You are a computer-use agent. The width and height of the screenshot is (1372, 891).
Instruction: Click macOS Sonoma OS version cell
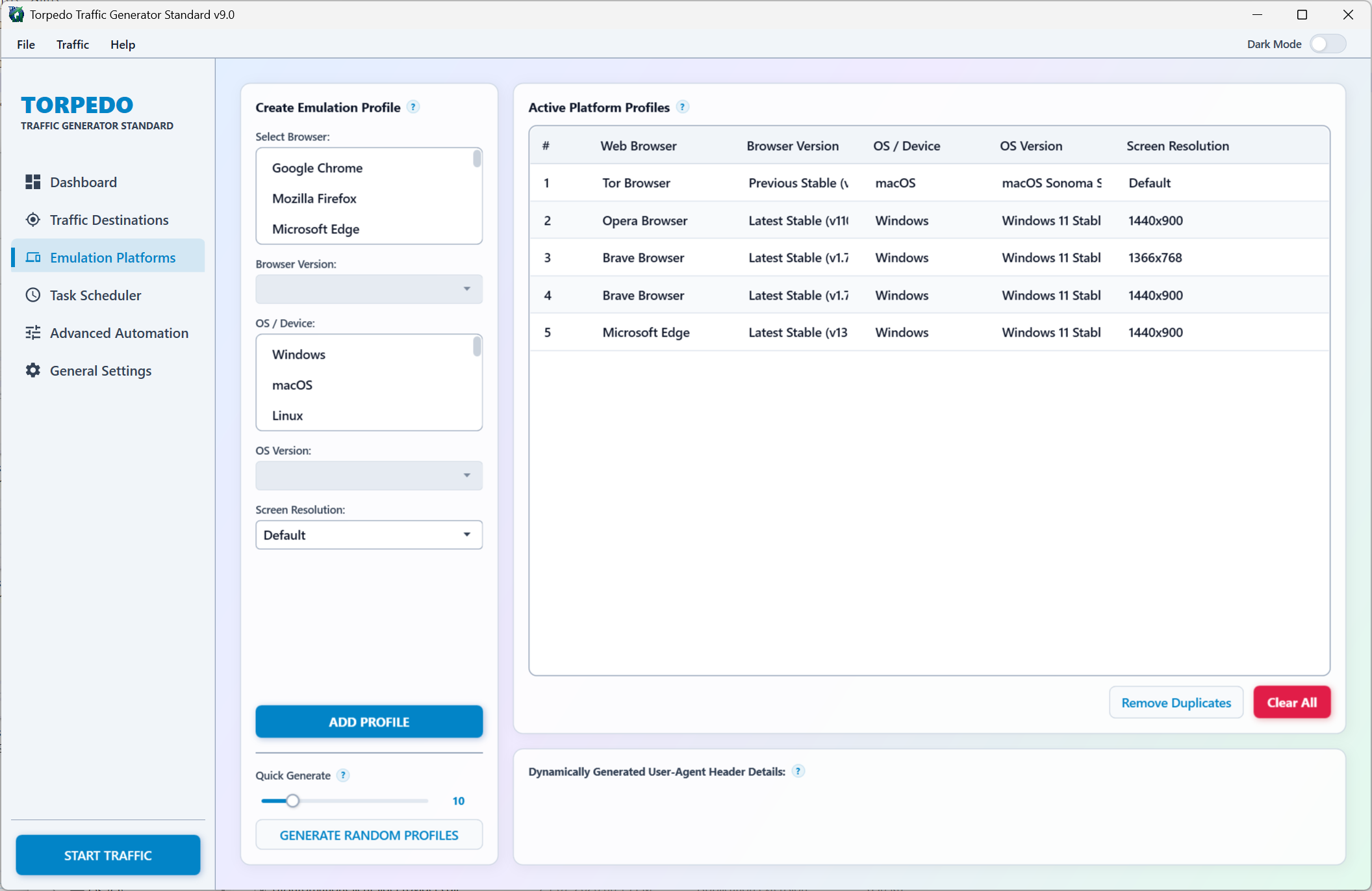pos(1051,183)
